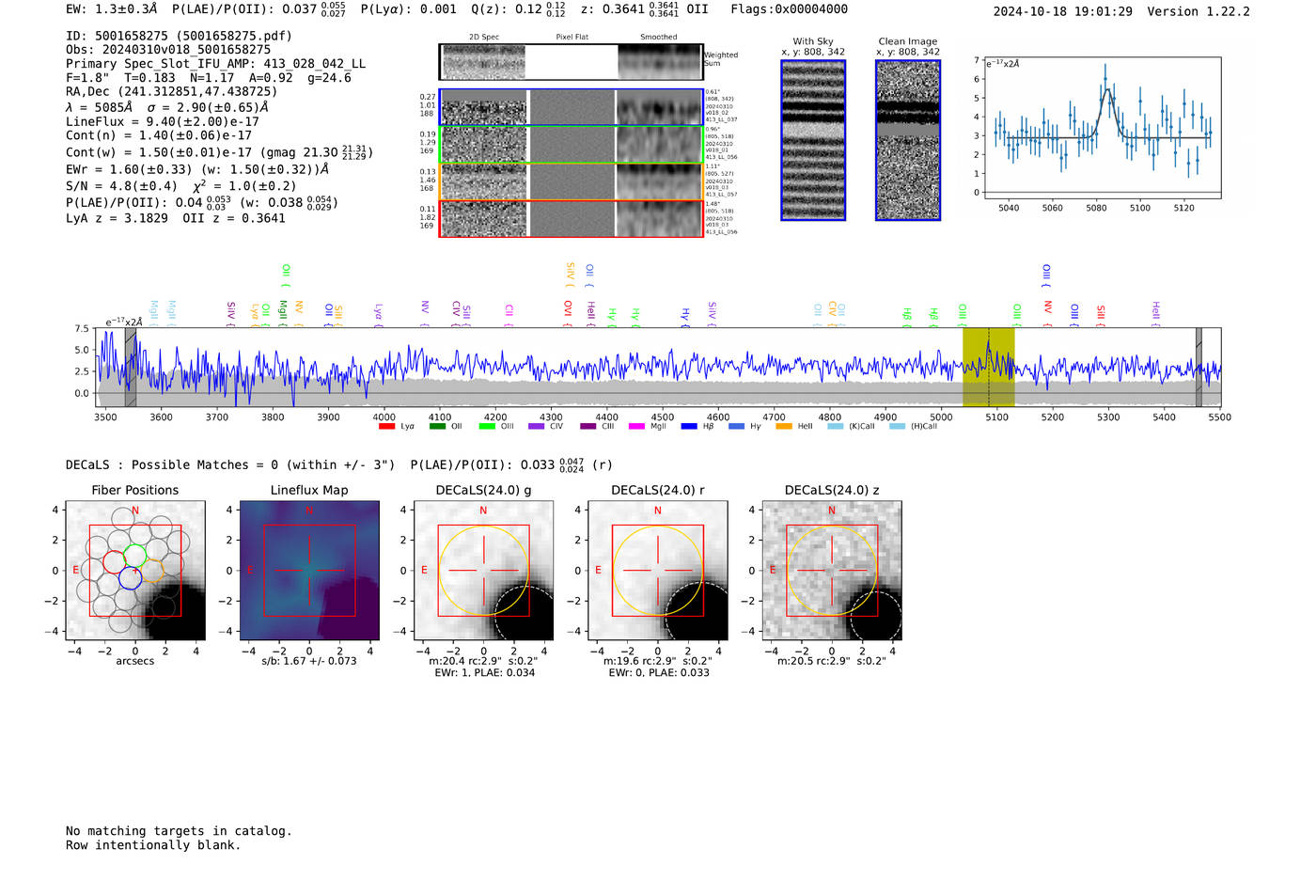Click the λ = 5085Å line

tap(167, 107)
